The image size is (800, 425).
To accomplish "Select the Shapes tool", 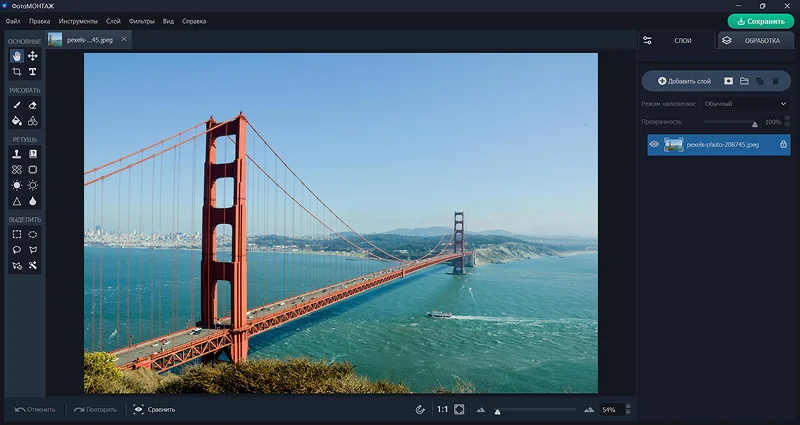I will (33, 121).
